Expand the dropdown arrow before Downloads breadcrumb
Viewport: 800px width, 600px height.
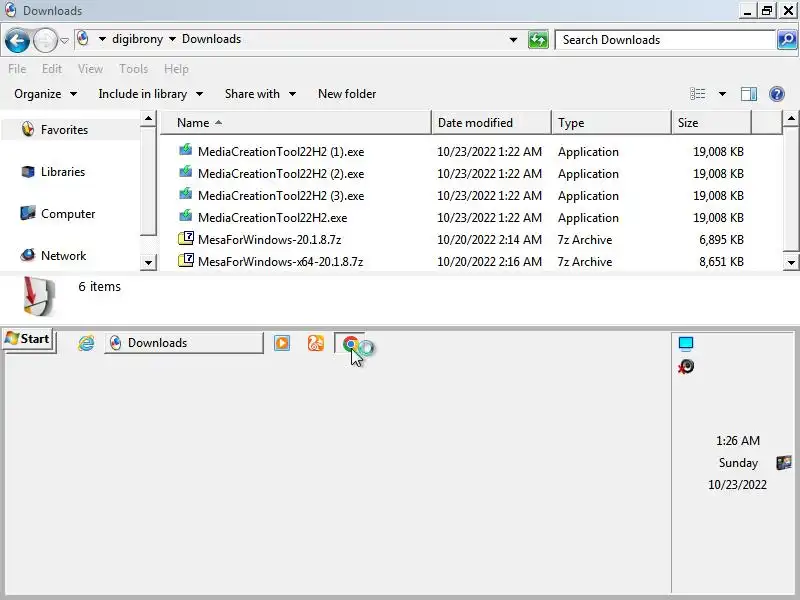[x=172, y=39]
